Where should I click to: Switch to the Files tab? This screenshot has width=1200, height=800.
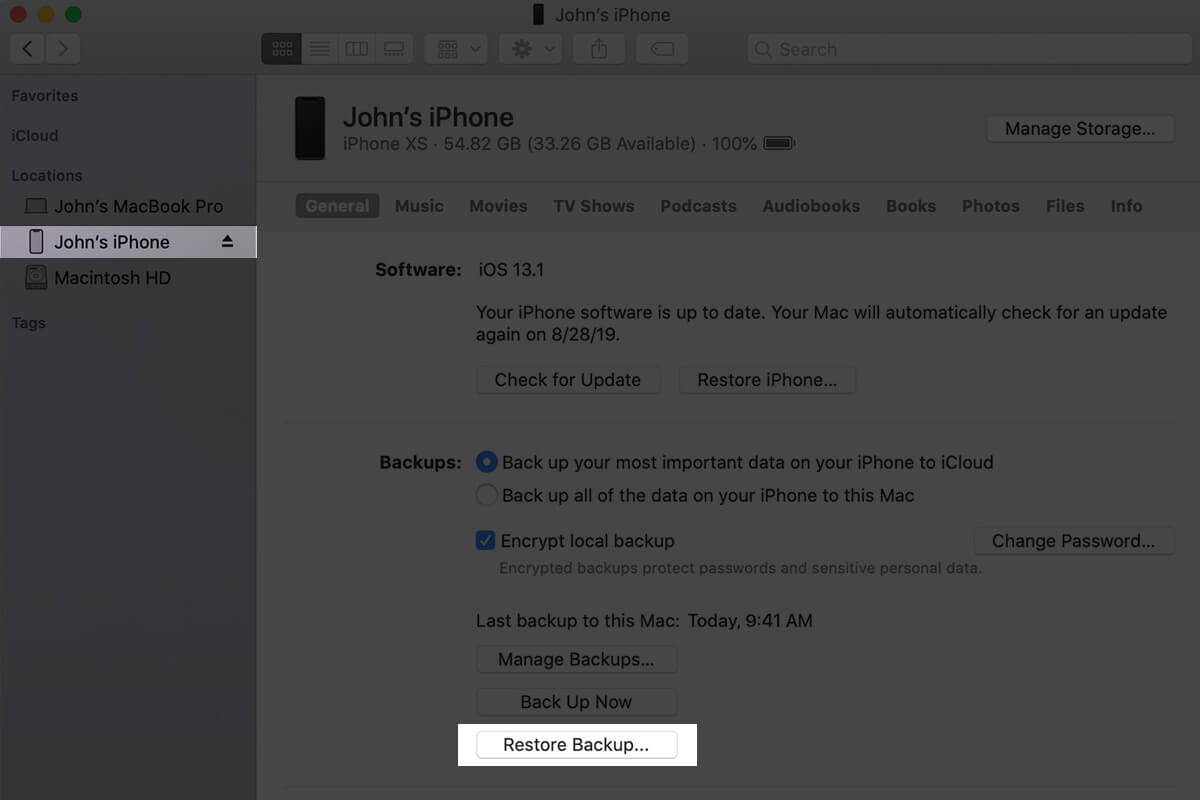1065,206
